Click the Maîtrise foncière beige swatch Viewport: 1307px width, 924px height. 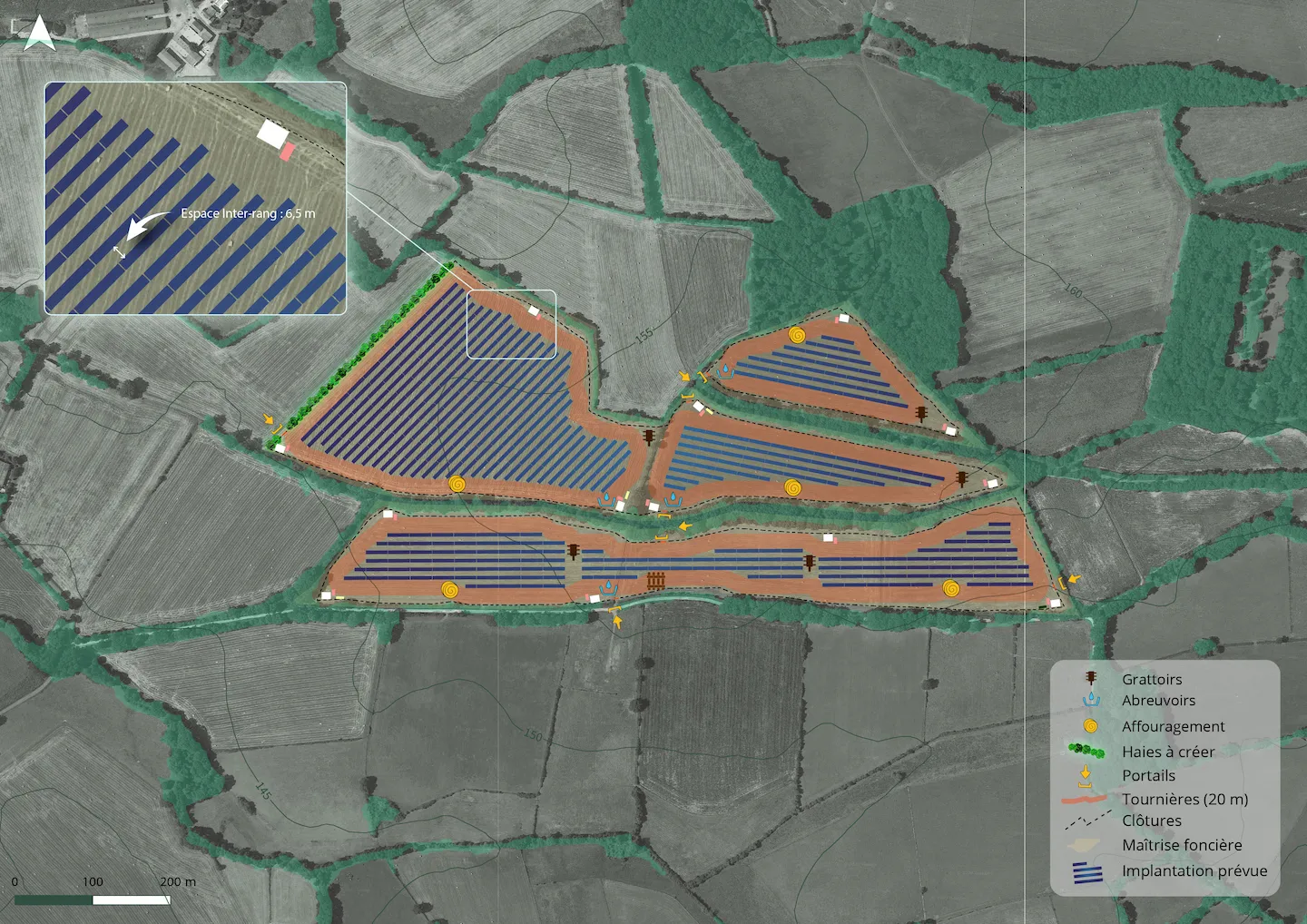pos(1085,845)
